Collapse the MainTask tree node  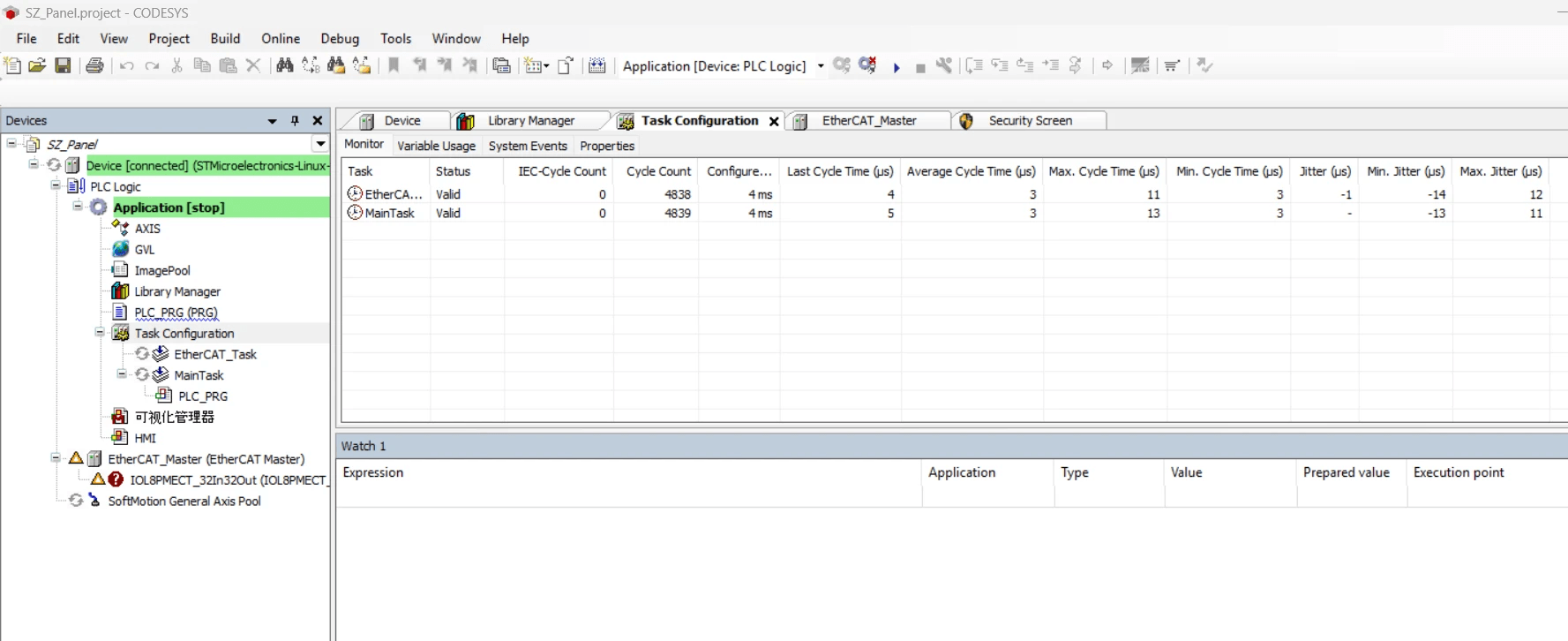click(x=122, y=374)
